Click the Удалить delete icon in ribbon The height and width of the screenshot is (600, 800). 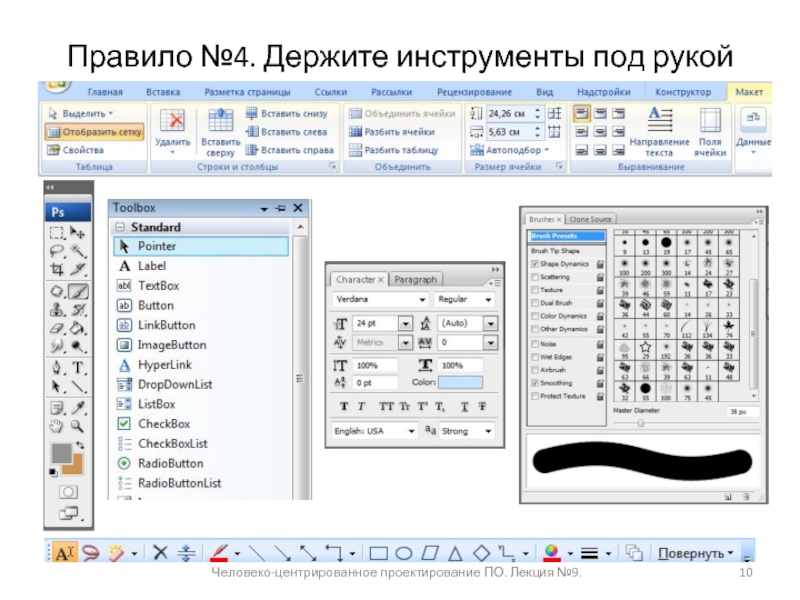click(172, 120)
